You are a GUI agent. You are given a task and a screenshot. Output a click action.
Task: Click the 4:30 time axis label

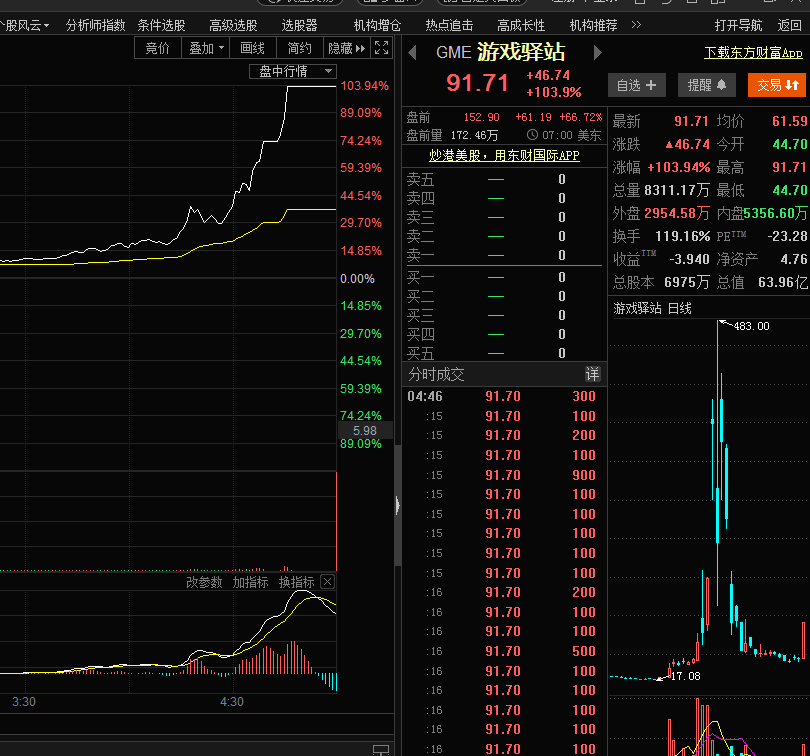[x=231, y=702]
